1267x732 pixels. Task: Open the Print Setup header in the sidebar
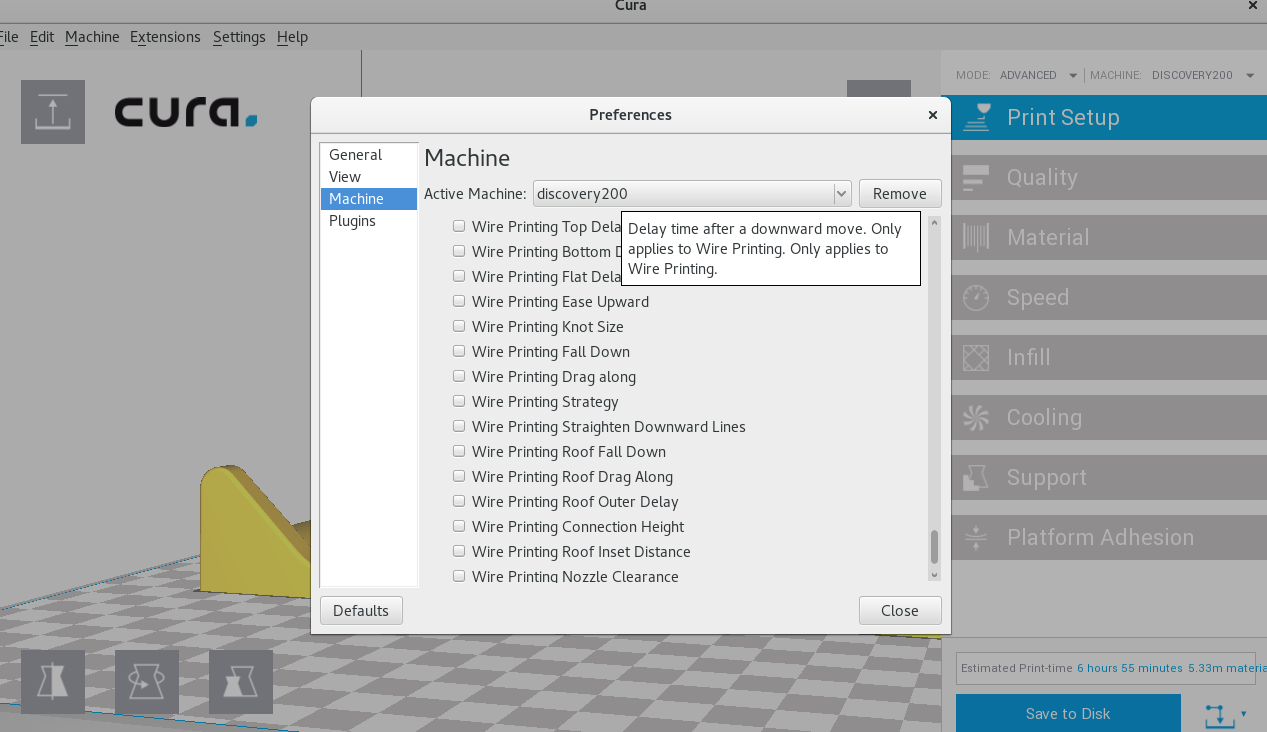pyautogui.click(x=1109, y=117)
